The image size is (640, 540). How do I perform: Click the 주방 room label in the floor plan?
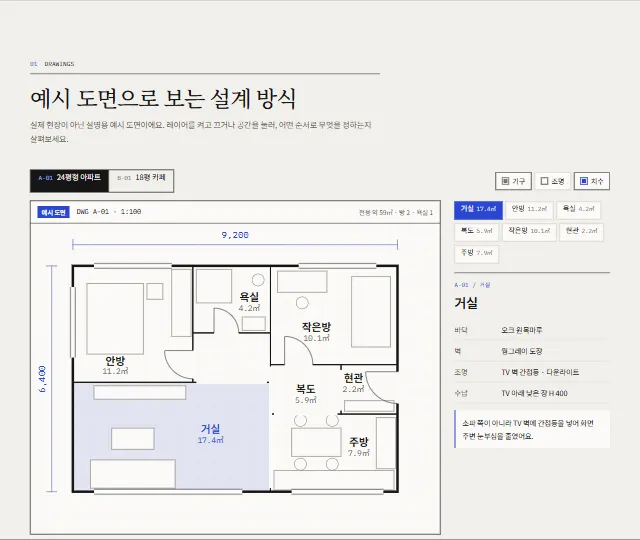coord(359,442)
